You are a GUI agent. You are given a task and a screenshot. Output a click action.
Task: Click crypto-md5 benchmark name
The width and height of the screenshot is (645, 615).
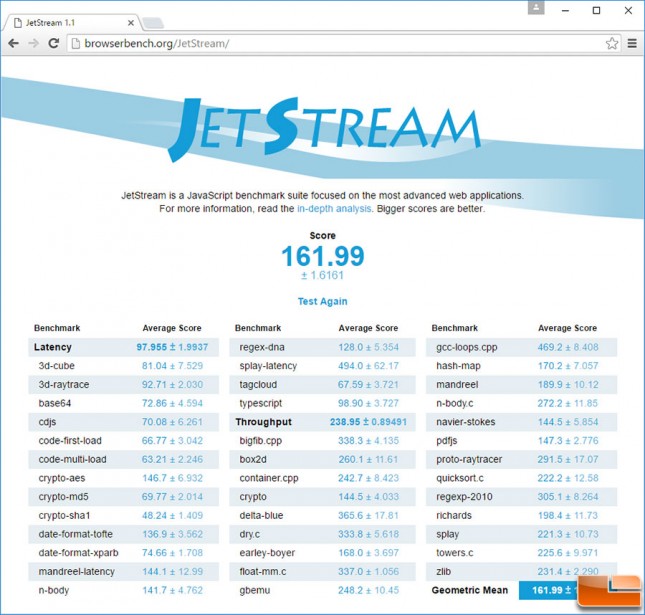tap(63, 497)
